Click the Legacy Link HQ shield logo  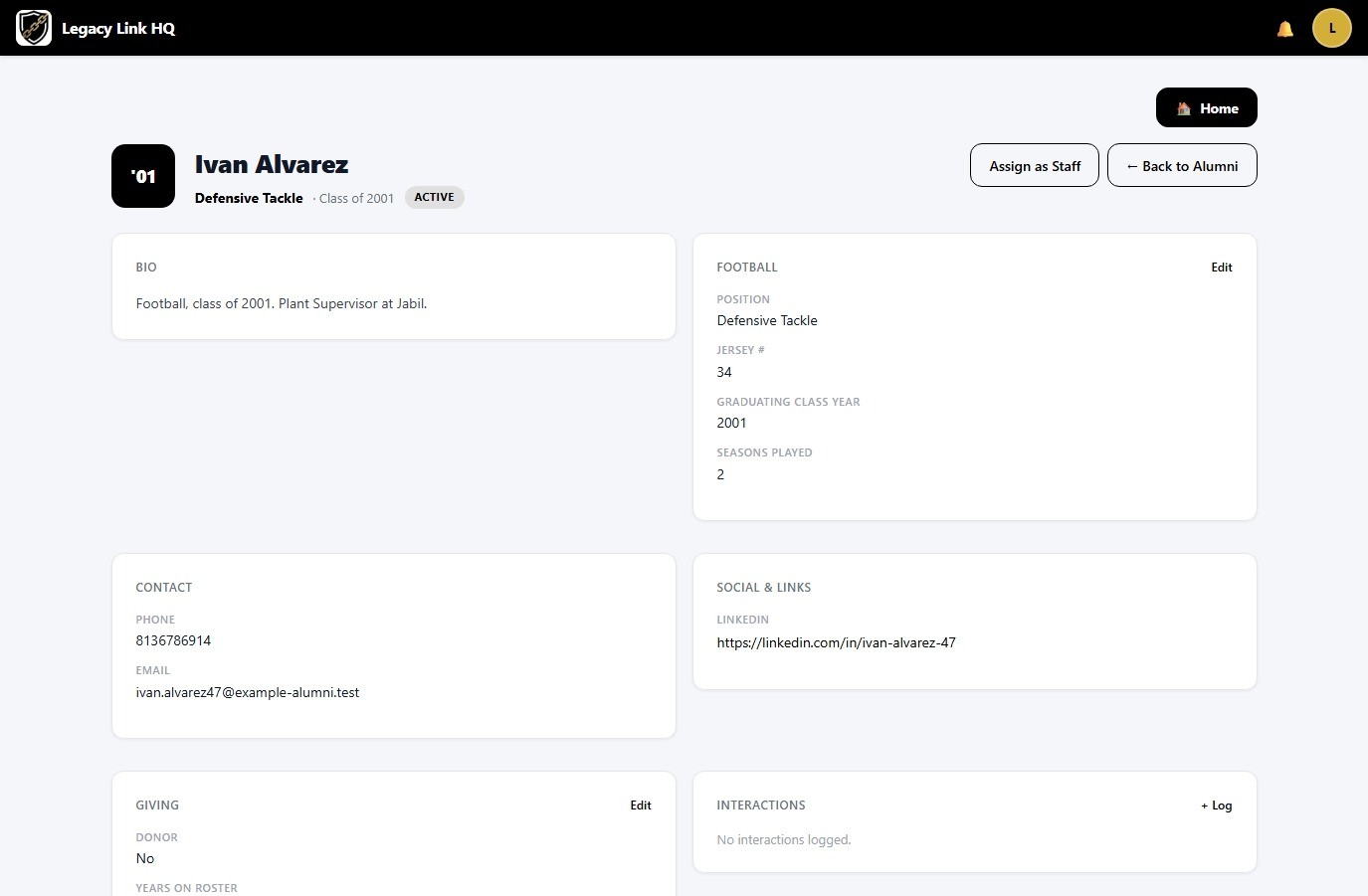34,28
